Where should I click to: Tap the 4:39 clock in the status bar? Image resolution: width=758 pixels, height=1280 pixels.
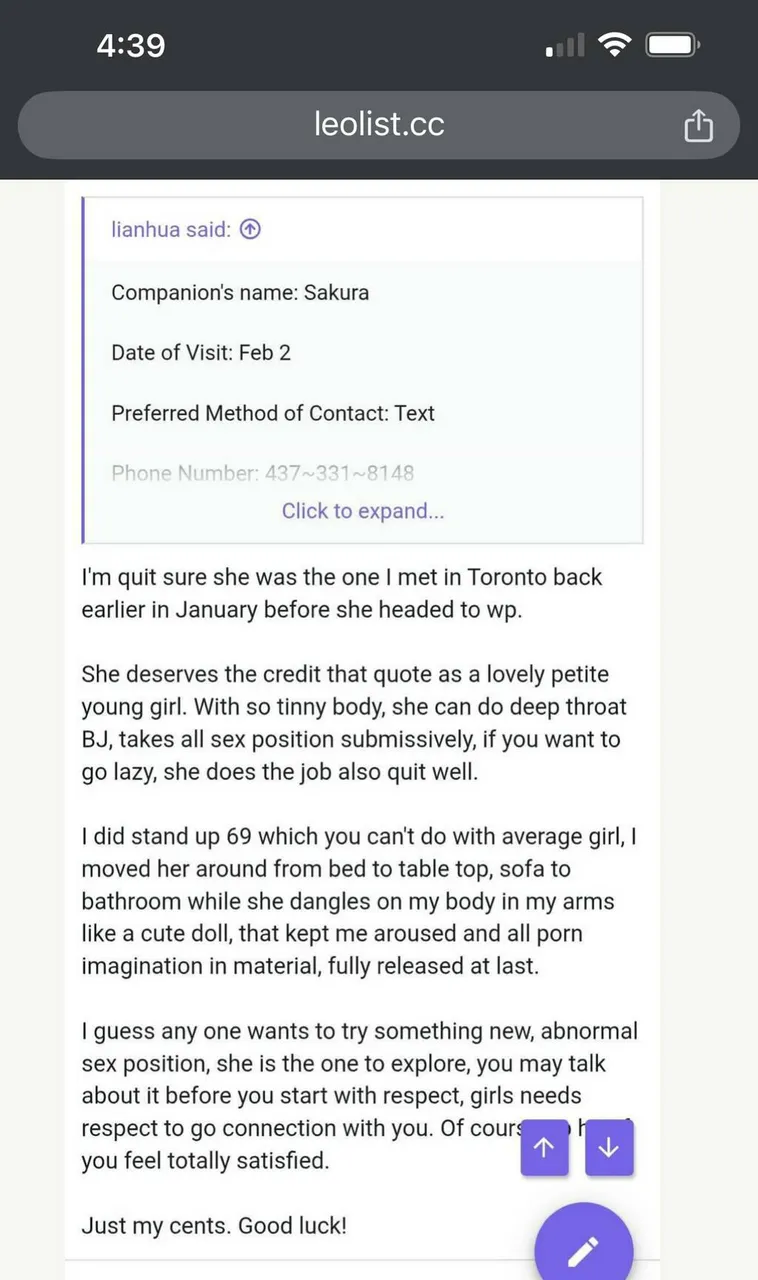click(130, 44)
